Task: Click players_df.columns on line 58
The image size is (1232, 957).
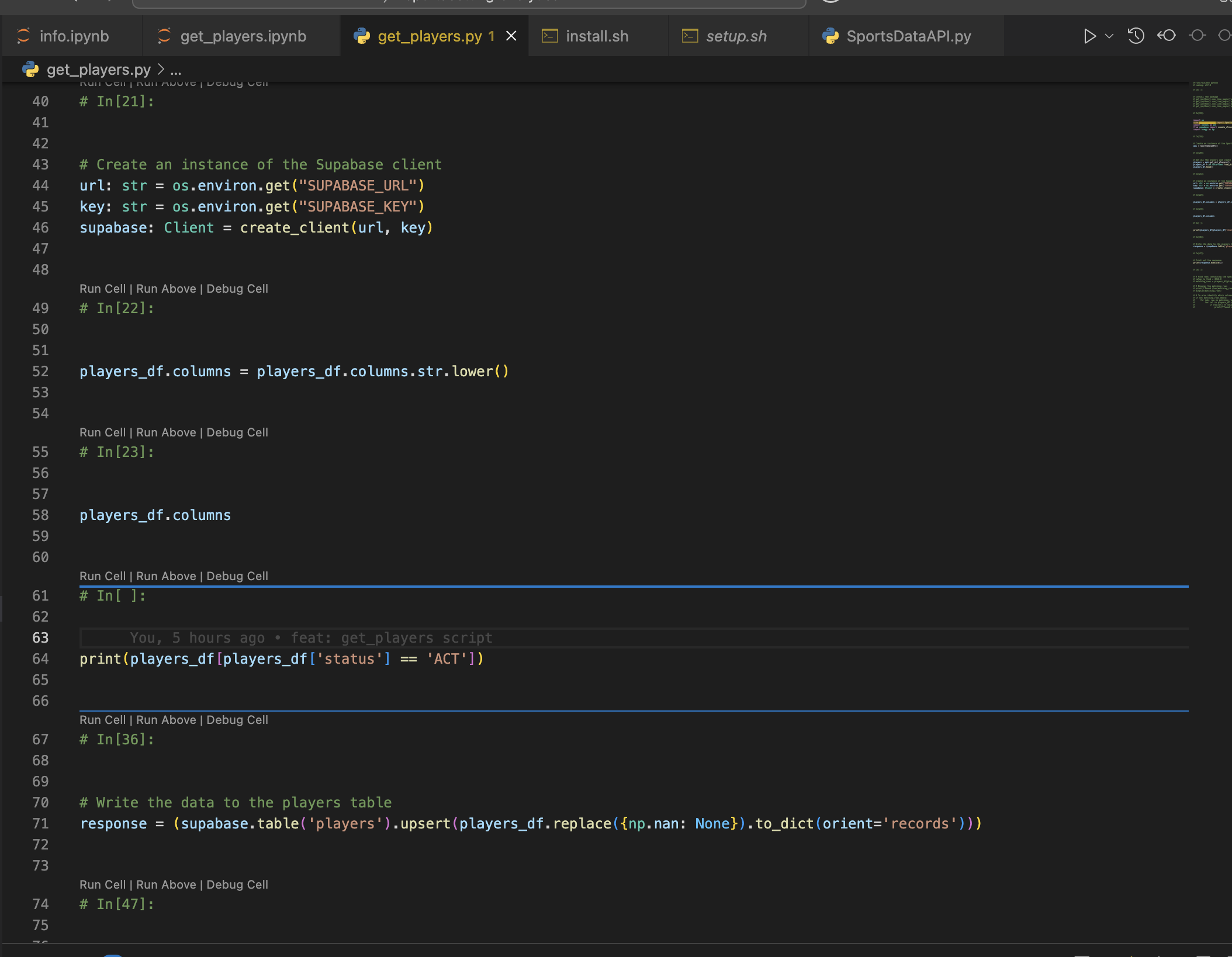Action: 155,515
